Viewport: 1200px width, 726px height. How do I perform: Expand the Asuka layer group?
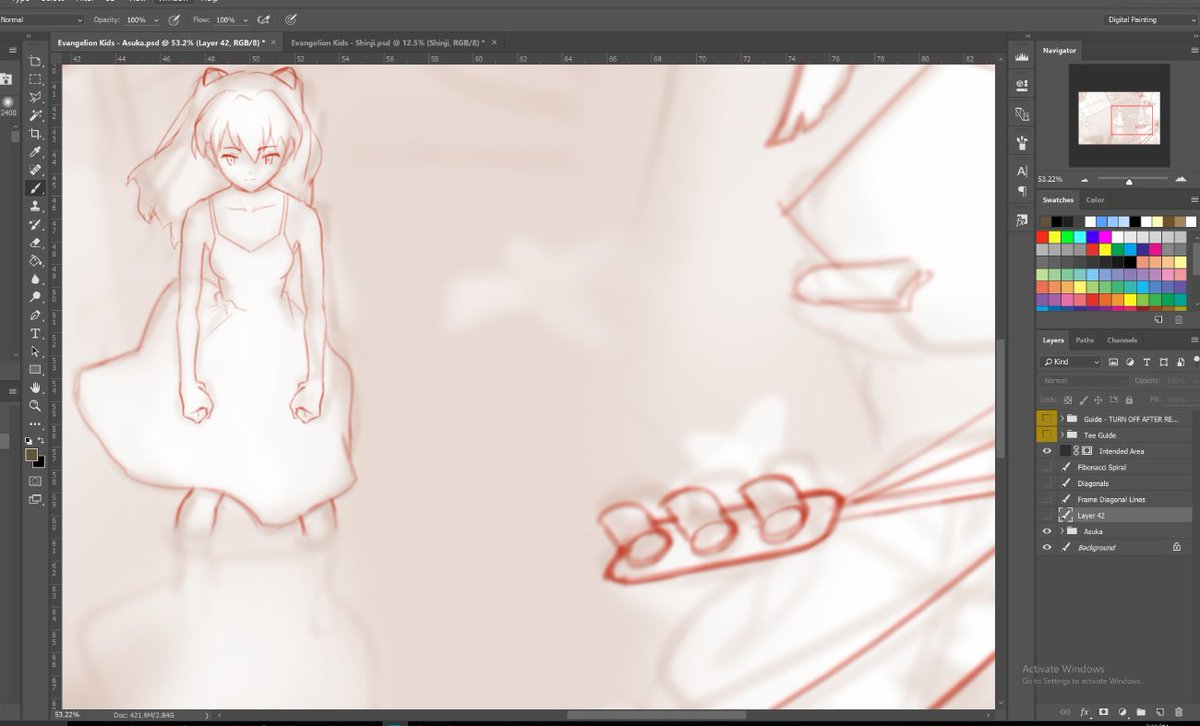[1062, 531]
